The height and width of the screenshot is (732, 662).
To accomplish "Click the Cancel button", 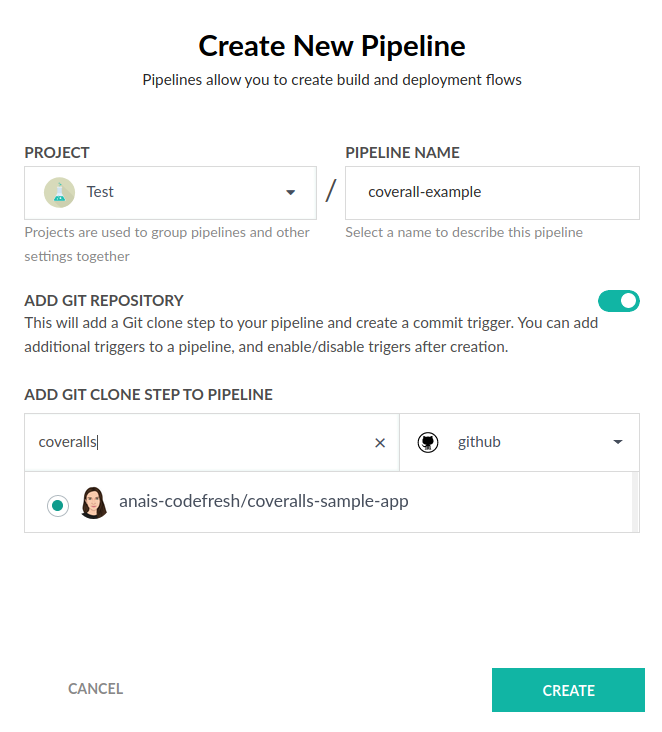I will tap(95, 689).
